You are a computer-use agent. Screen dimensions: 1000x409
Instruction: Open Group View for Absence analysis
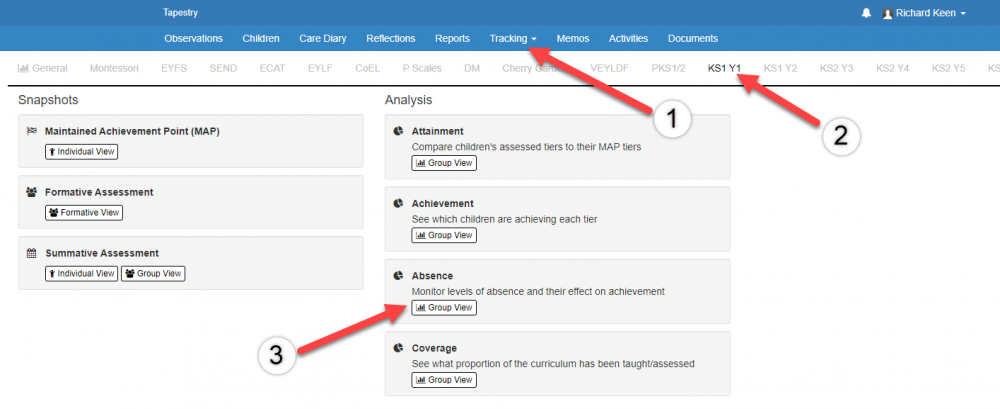point(444,308)
